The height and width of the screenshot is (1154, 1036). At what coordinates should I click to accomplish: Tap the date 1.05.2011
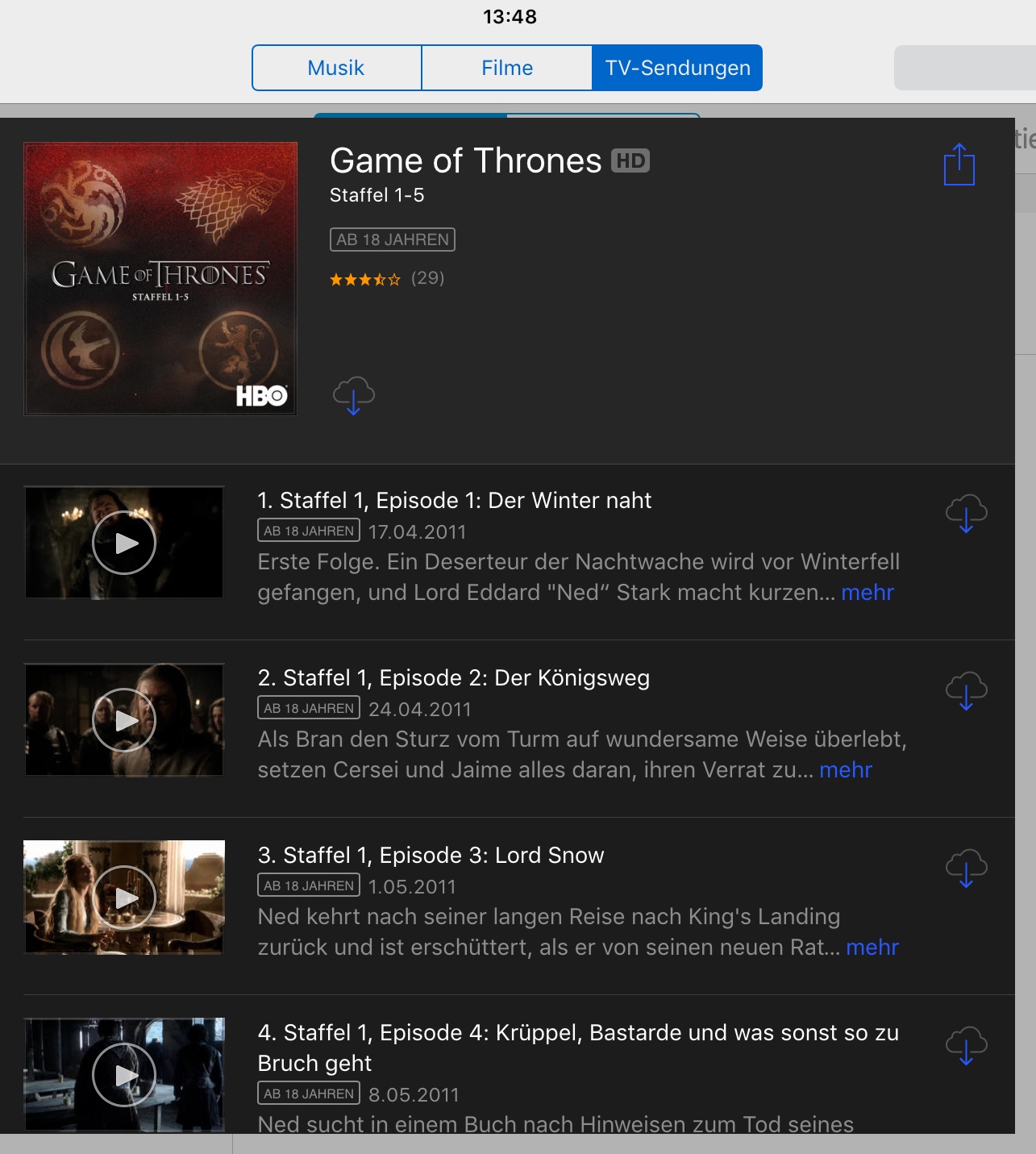coord(413,887)
